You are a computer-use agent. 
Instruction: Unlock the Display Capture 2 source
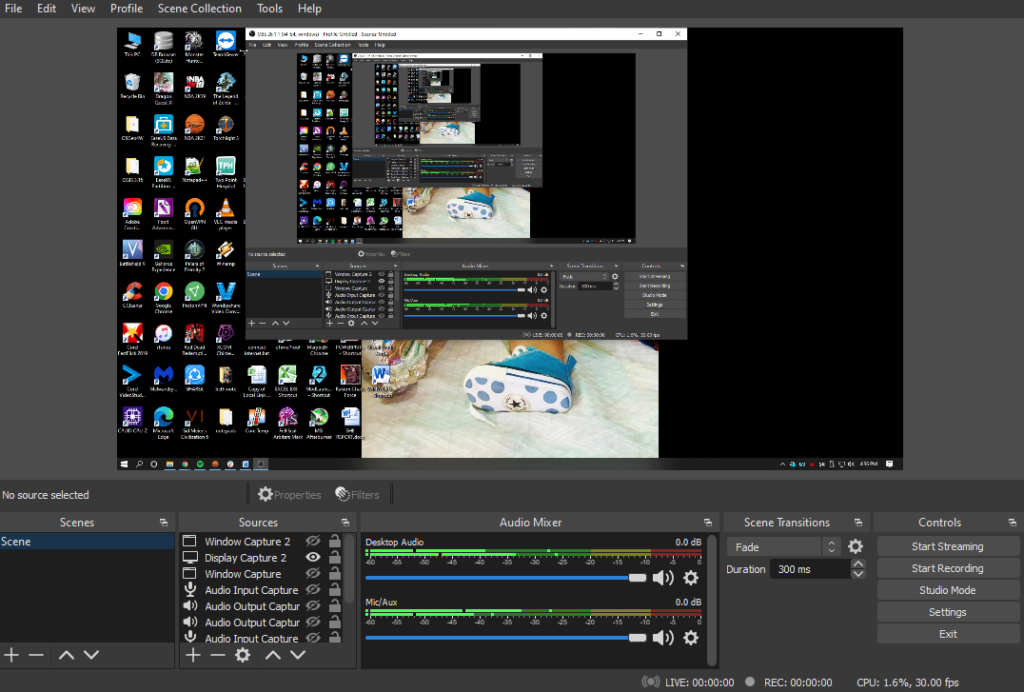pos(335,558)
